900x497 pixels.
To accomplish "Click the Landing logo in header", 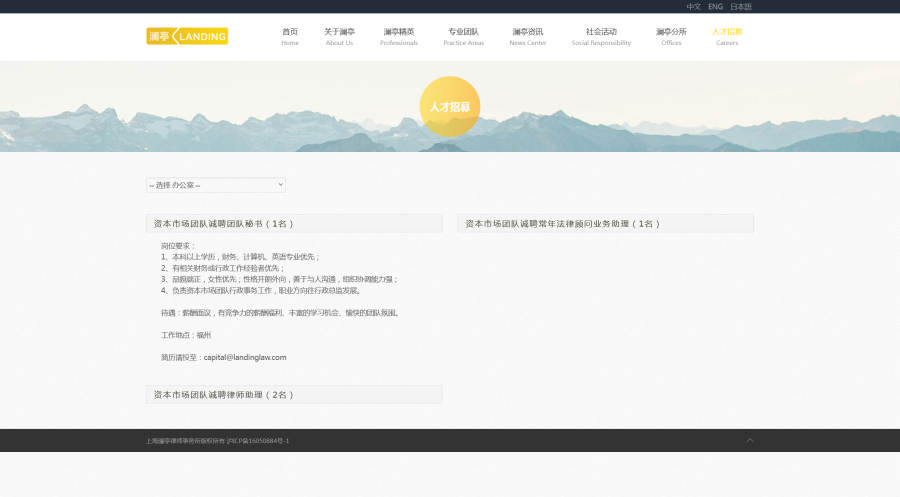I will coord(187,36).
